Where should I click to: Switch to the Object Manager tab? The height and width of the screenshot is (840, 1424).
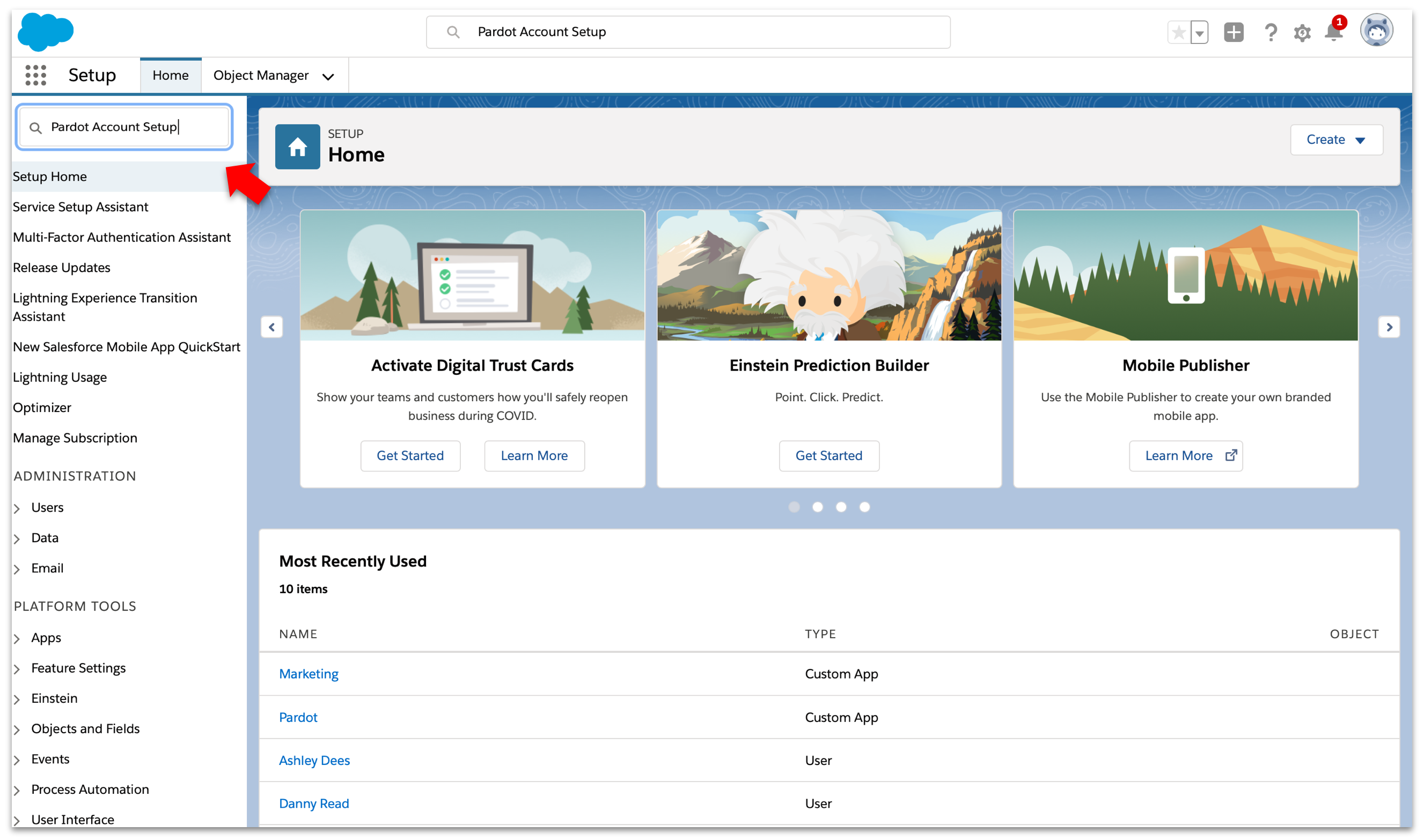point(261,75)
